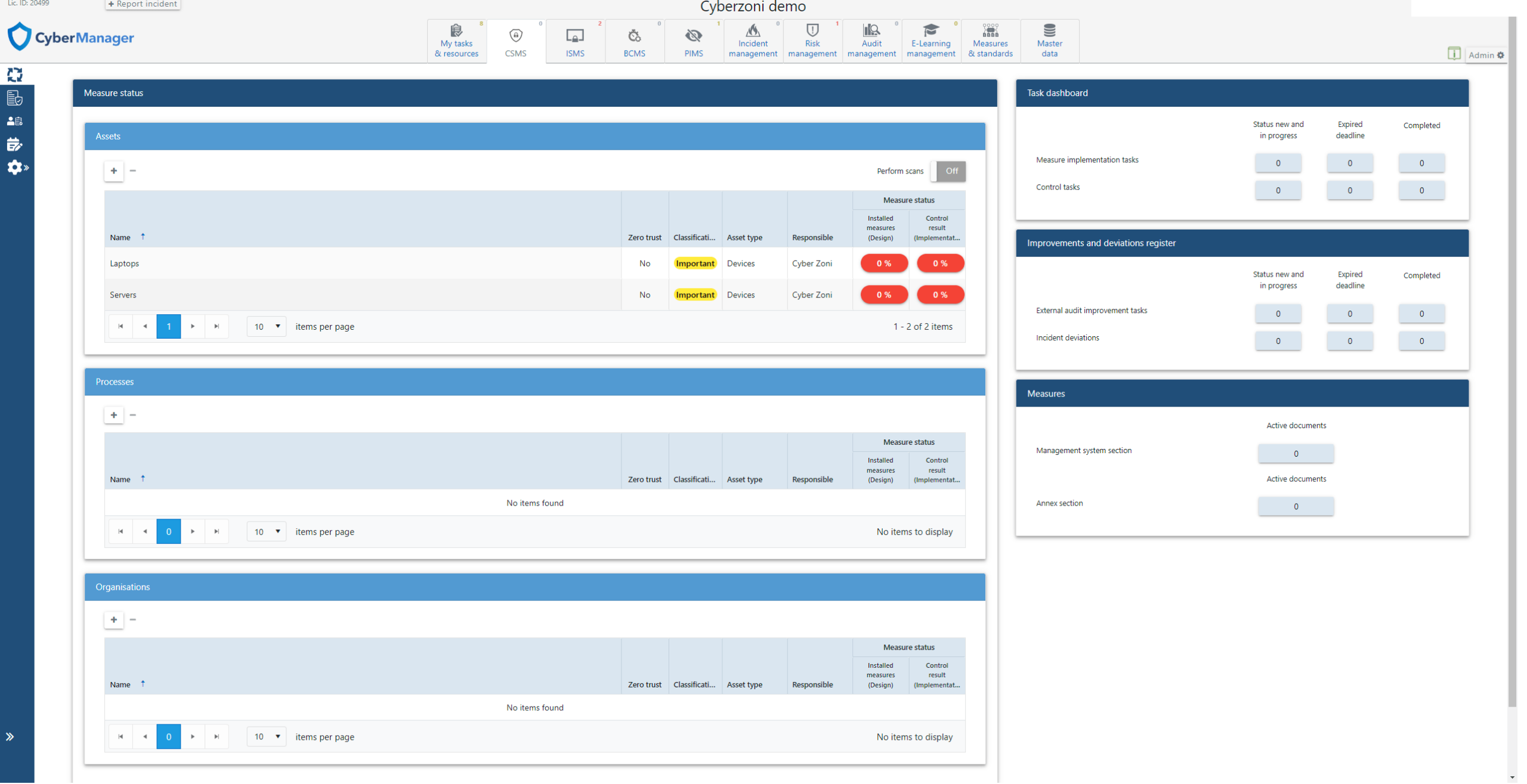The width and height of the screenshot is (1527, 784).
Task: Click the users list sidebar icon
Action: tap(15, 121)
